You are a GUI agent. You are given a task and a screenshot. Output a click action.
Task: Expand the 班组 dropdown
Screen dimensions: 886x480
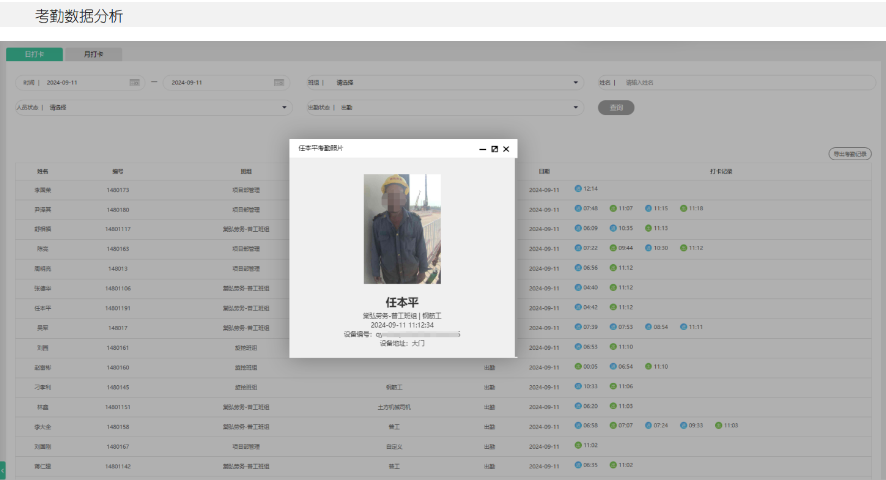coord(576,82)
